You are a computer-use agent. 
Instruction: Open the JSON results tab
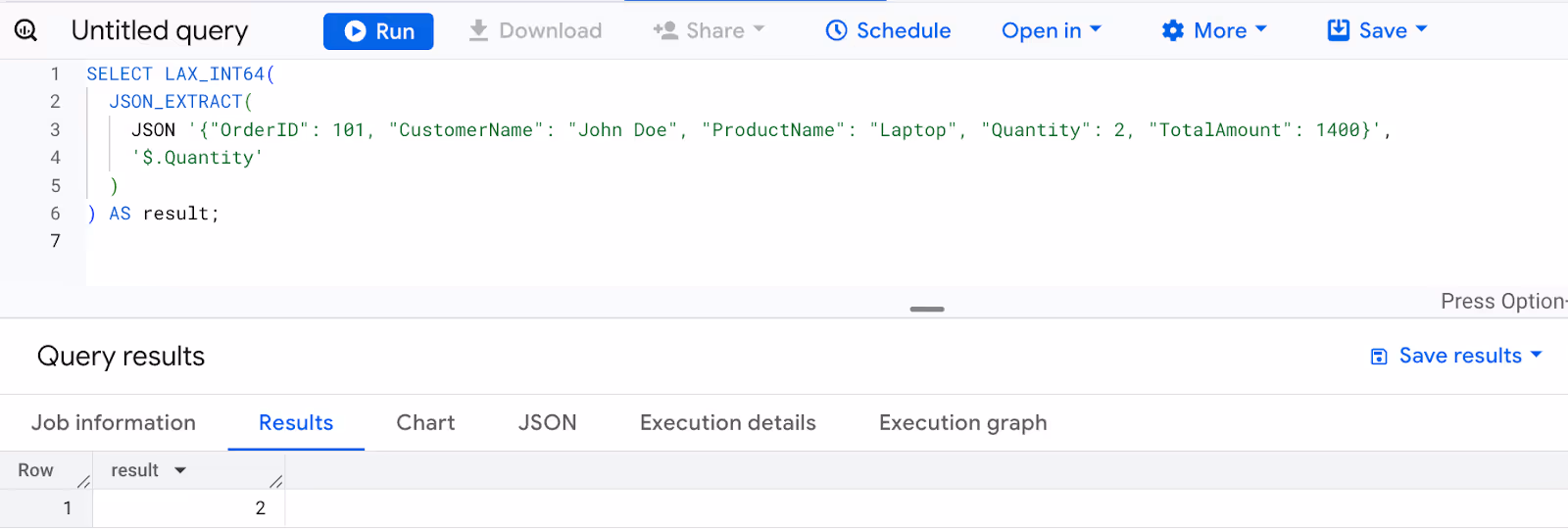pos(547,422)
